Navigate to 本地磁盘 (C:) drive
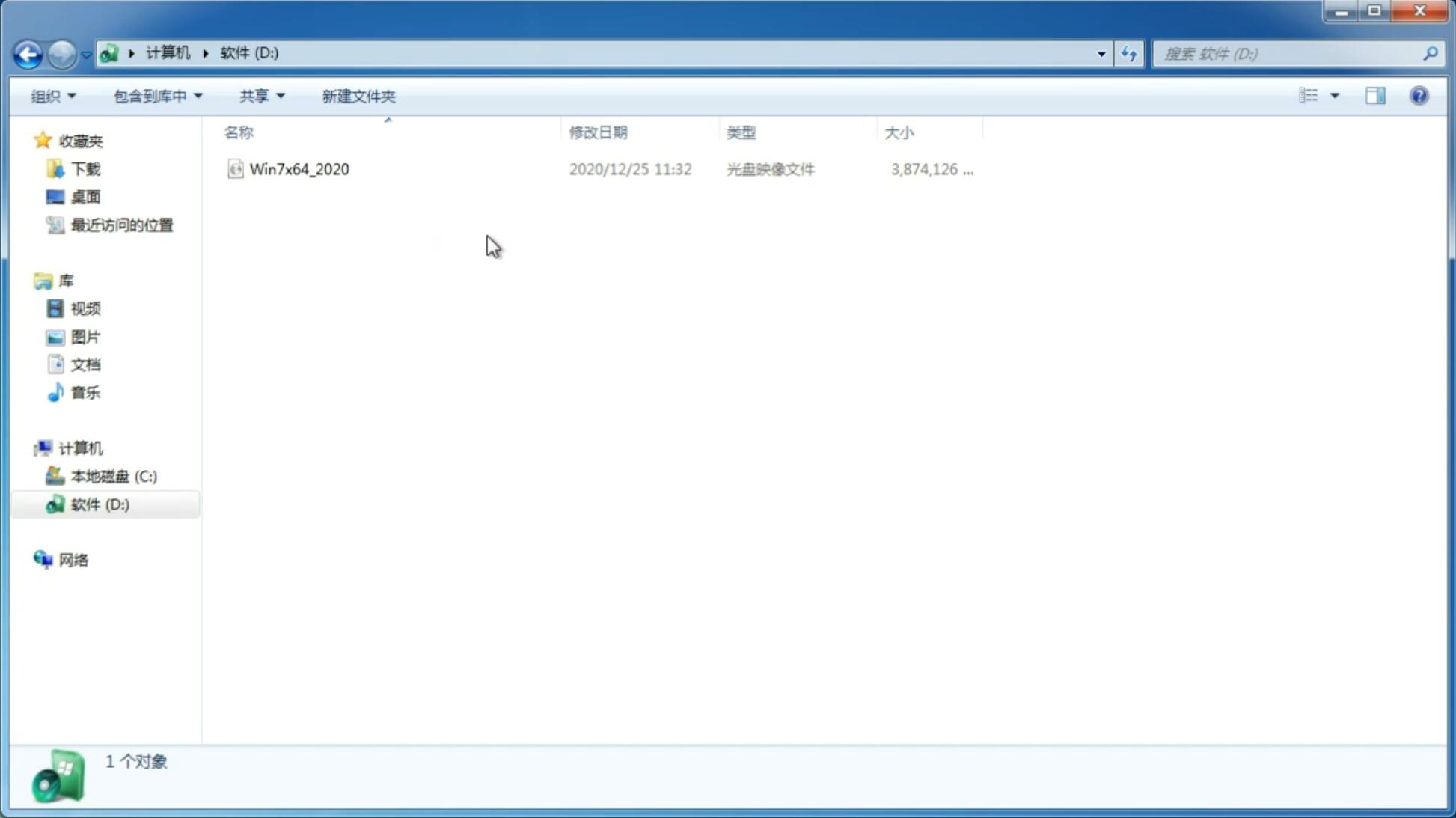The image size is (1456, 818). coord(113,475)
